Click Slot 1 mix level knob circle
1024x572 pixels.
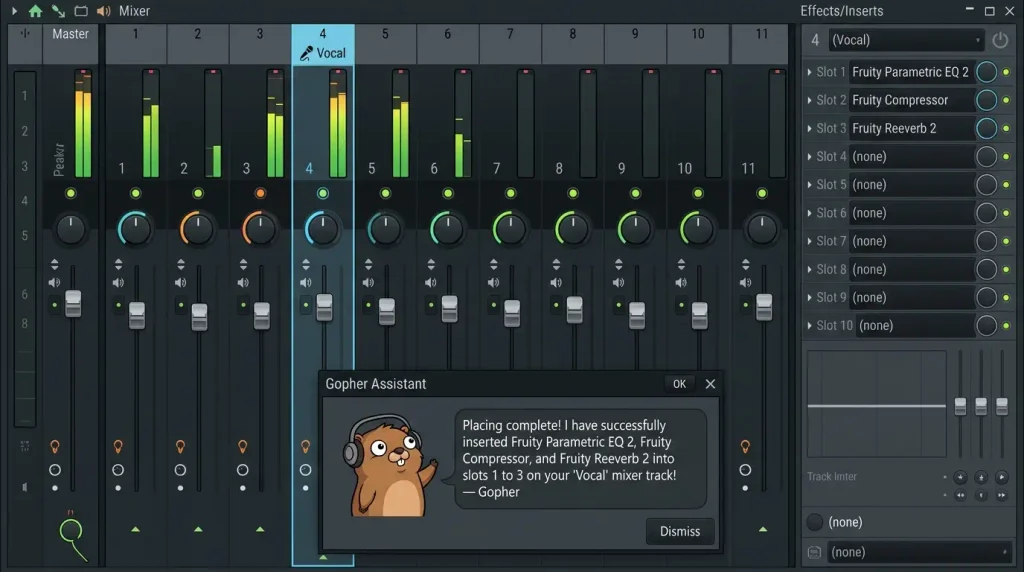pos(987,72)
